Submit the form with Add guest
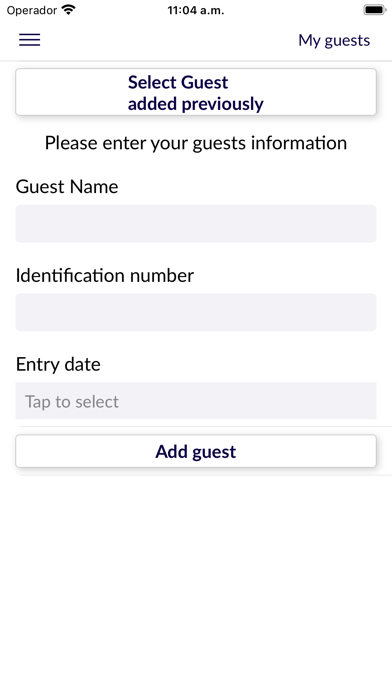 click(196, 451)
